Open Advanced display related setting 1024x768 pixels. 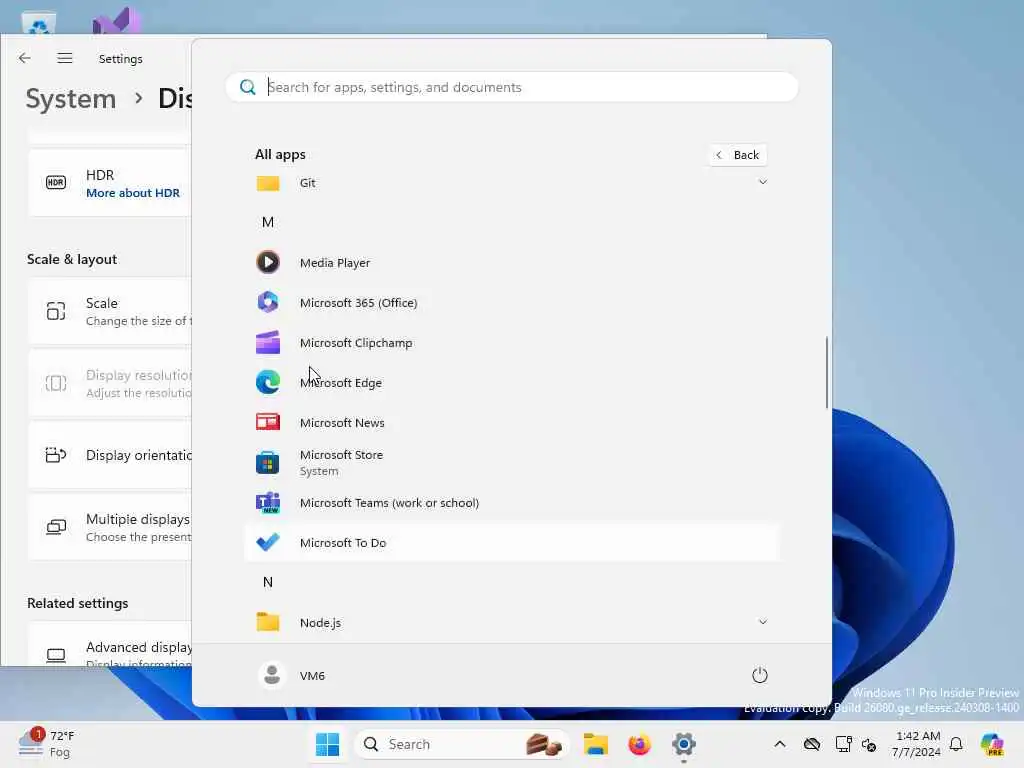[110, 645]
